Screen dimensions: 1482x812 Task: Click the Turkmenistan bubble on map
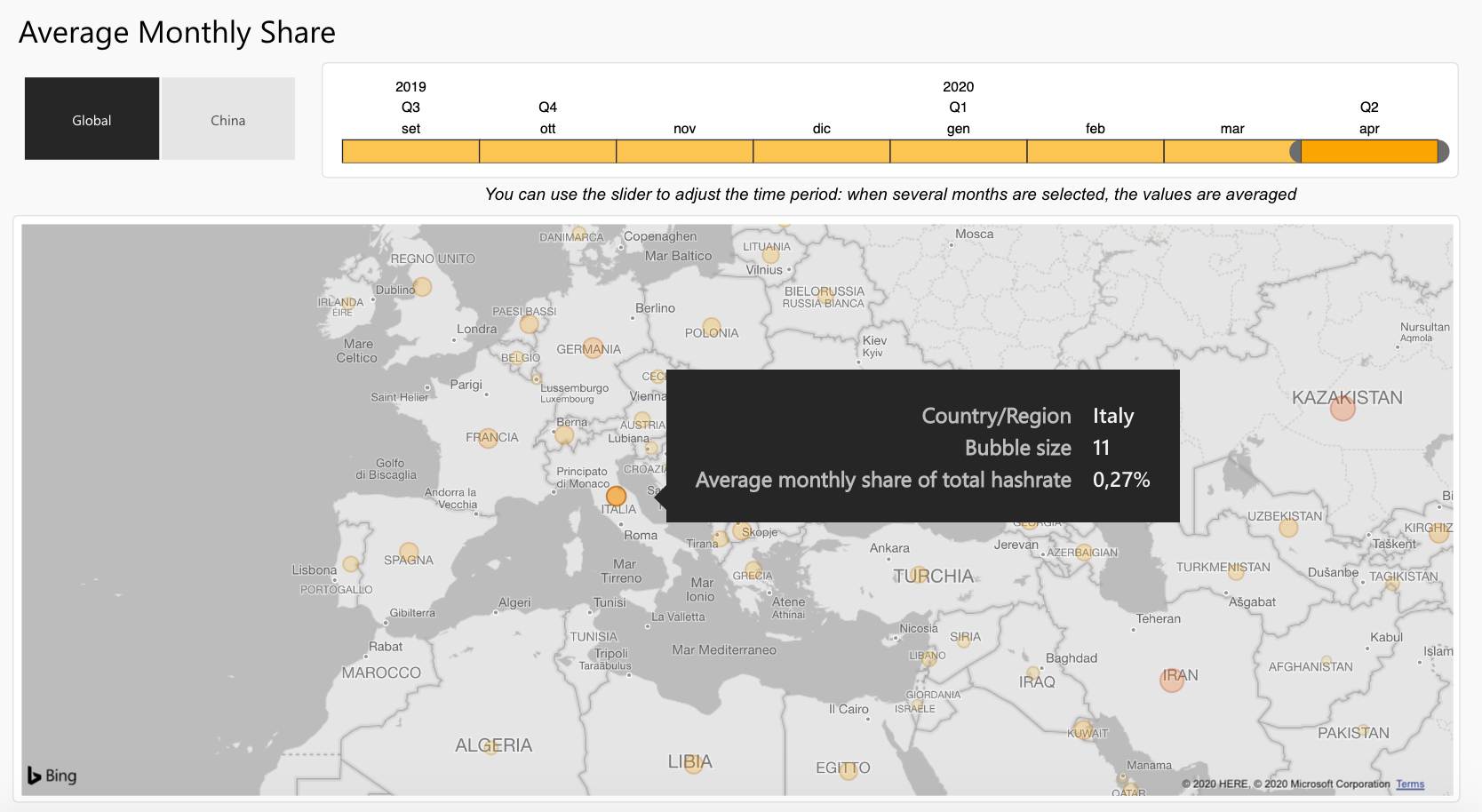(1236, 573)
